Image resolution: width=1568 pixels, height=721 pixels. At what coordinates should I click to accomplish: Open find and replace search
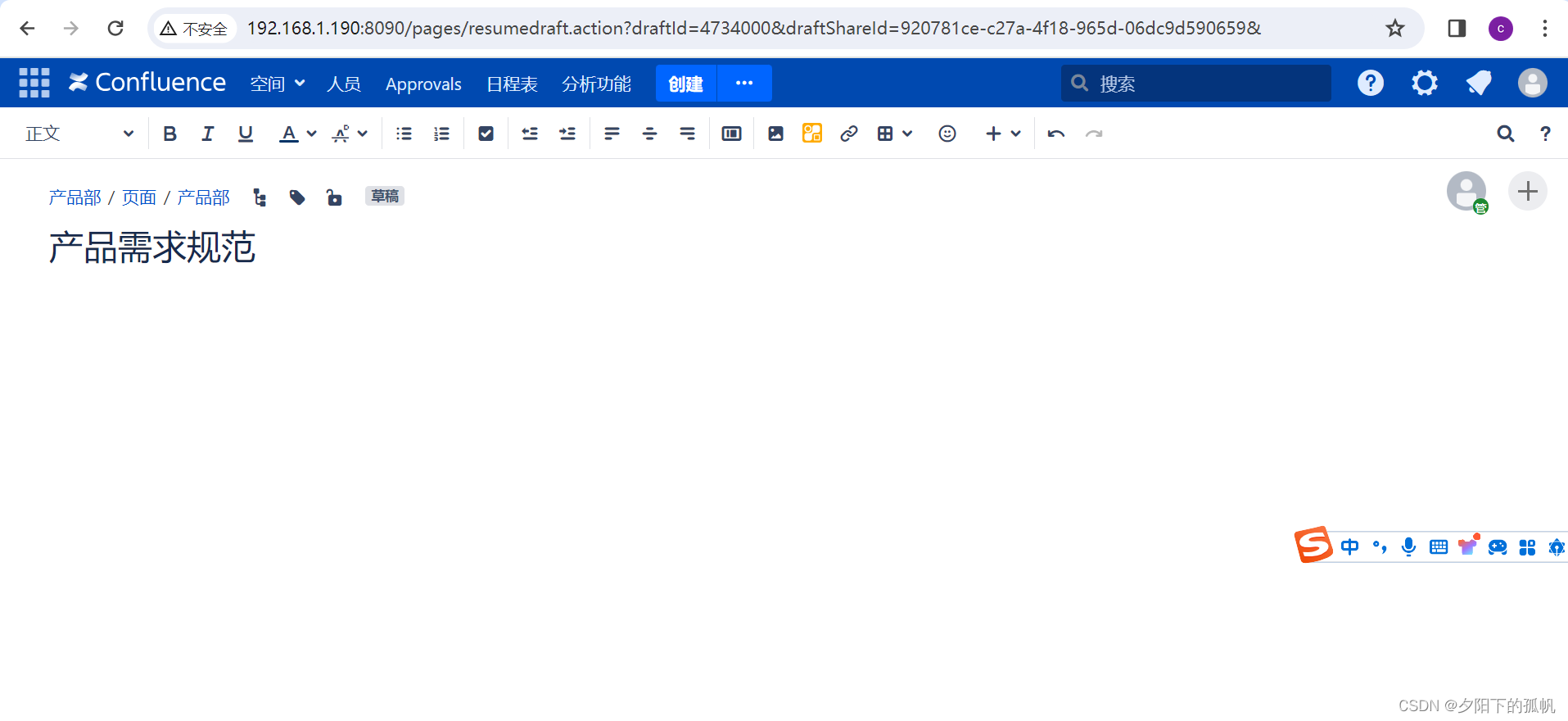(1506, 134)
